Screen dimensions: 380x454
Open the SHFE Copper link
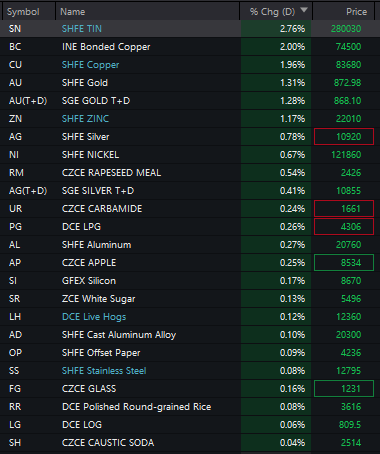click(x=90, y=65)
